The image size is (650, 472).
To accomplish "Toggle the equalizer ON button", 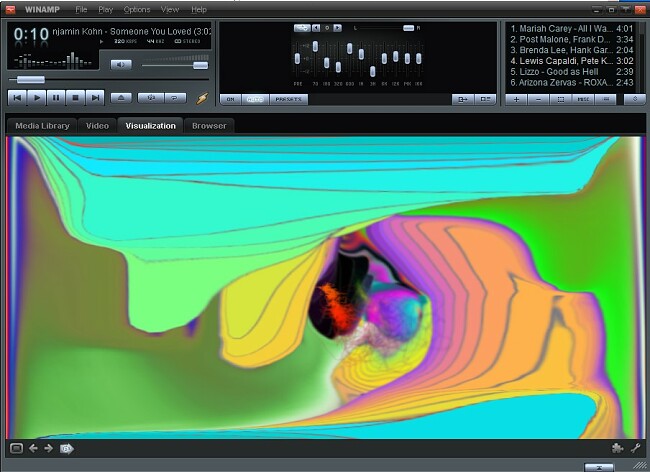I will coord(230,99).
